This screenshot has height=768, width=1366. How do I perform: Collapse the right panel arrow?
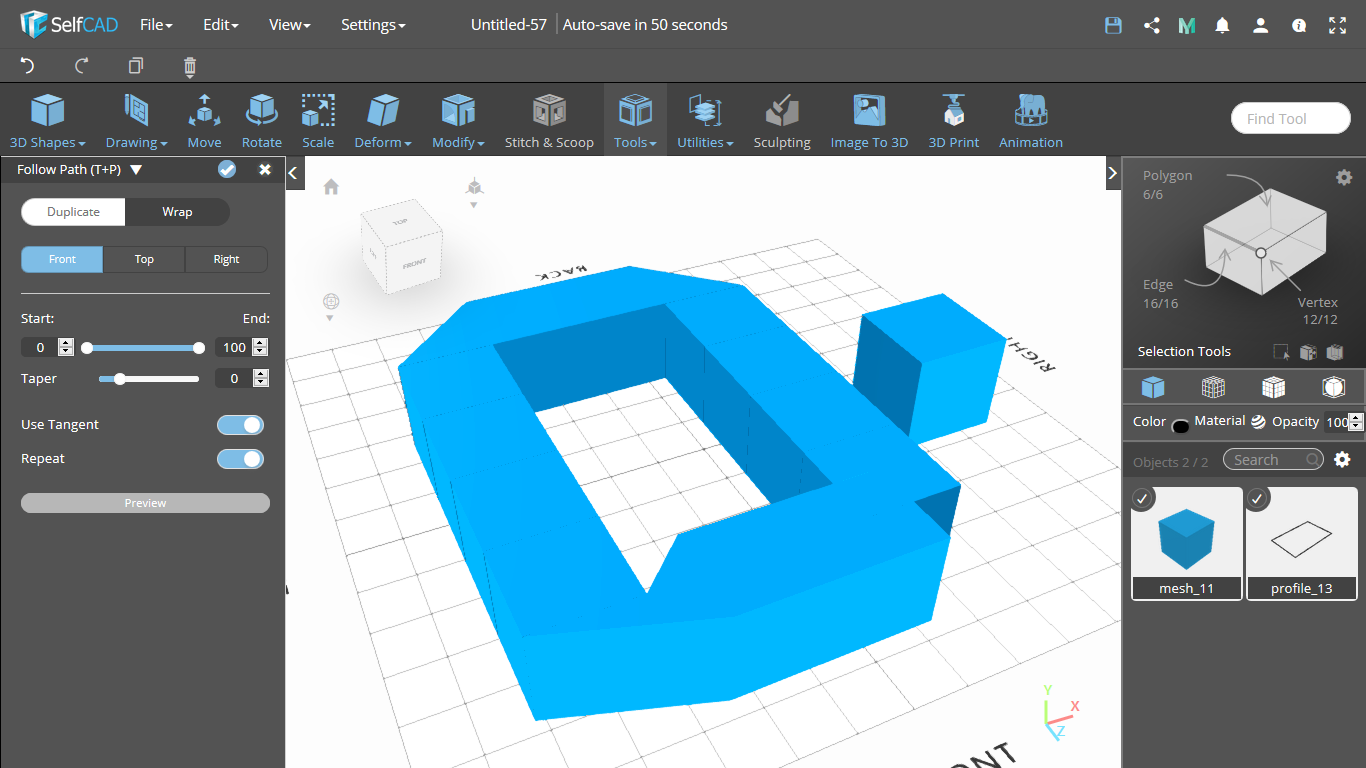click(x=1113, y=173)
